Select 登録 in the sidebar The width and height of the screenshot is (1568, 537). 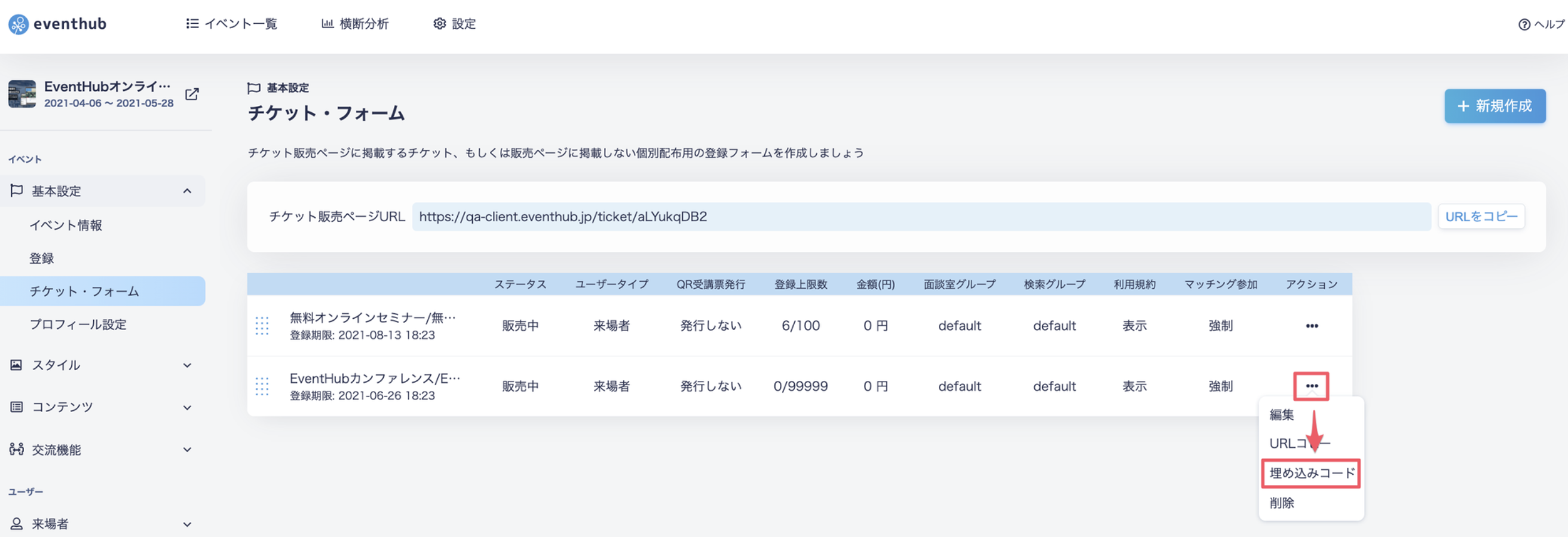41,258
